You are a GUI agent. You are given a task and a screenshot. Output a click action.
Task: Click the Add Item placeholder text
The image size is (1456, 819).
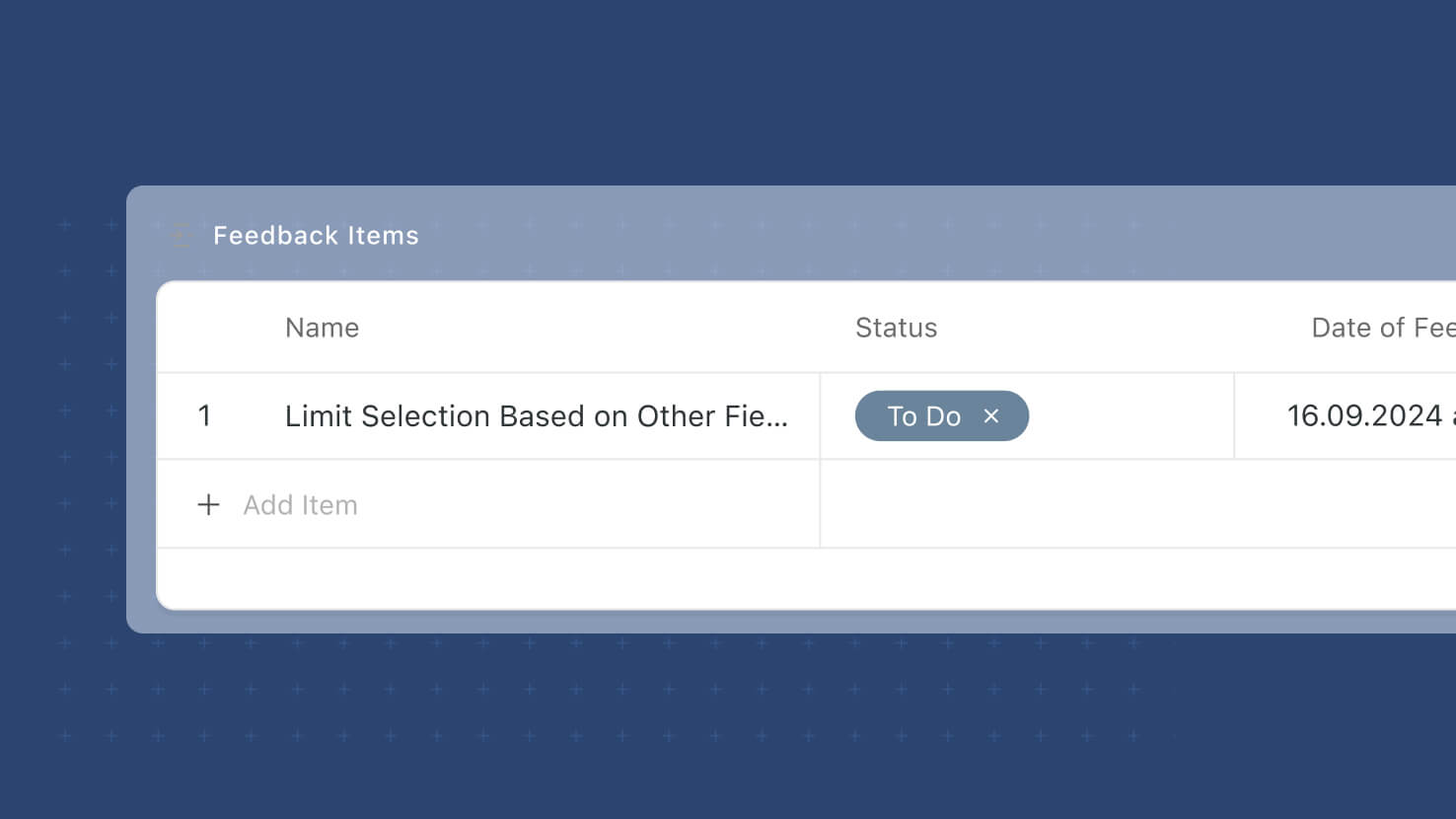tap(301, 505)
